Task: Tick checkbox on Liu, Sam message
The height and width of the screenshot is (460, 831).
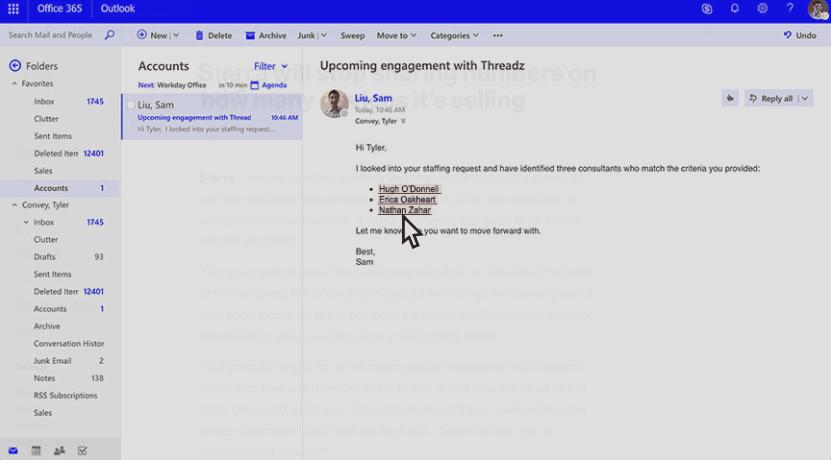Action: (130, 105)
